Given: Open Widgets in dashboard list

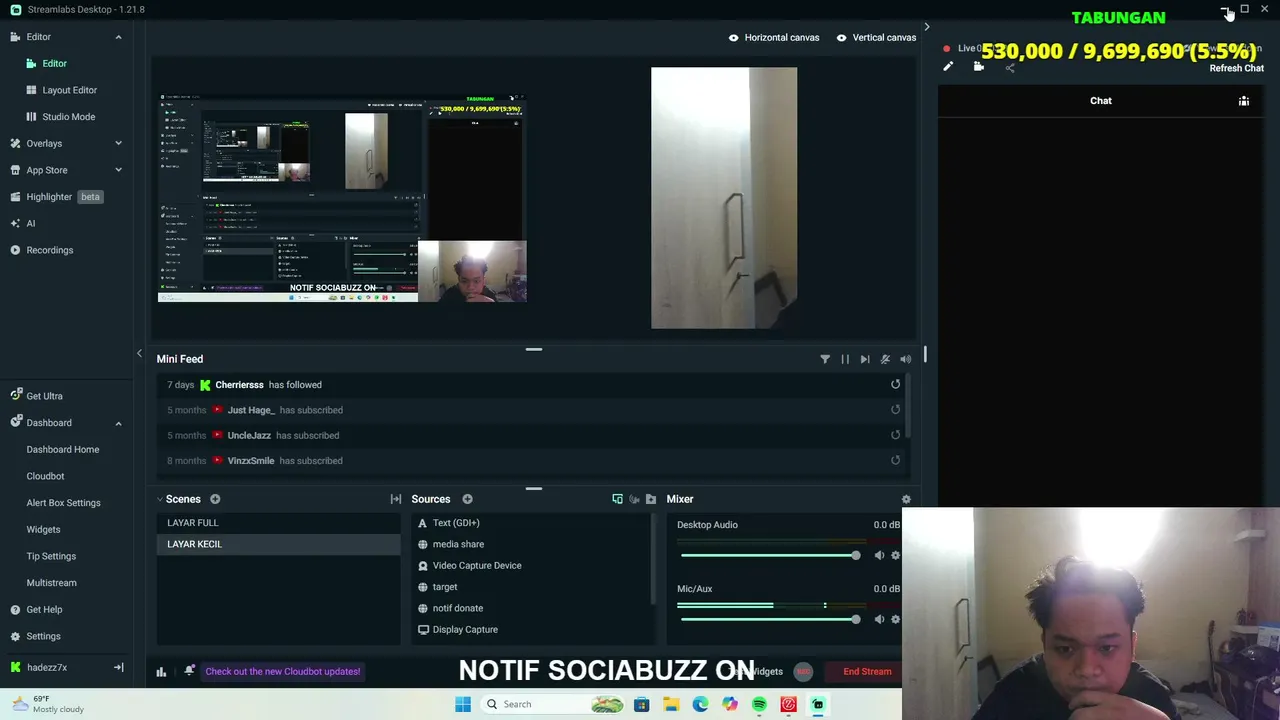Looking at the screenshot, I should point(43,529).
